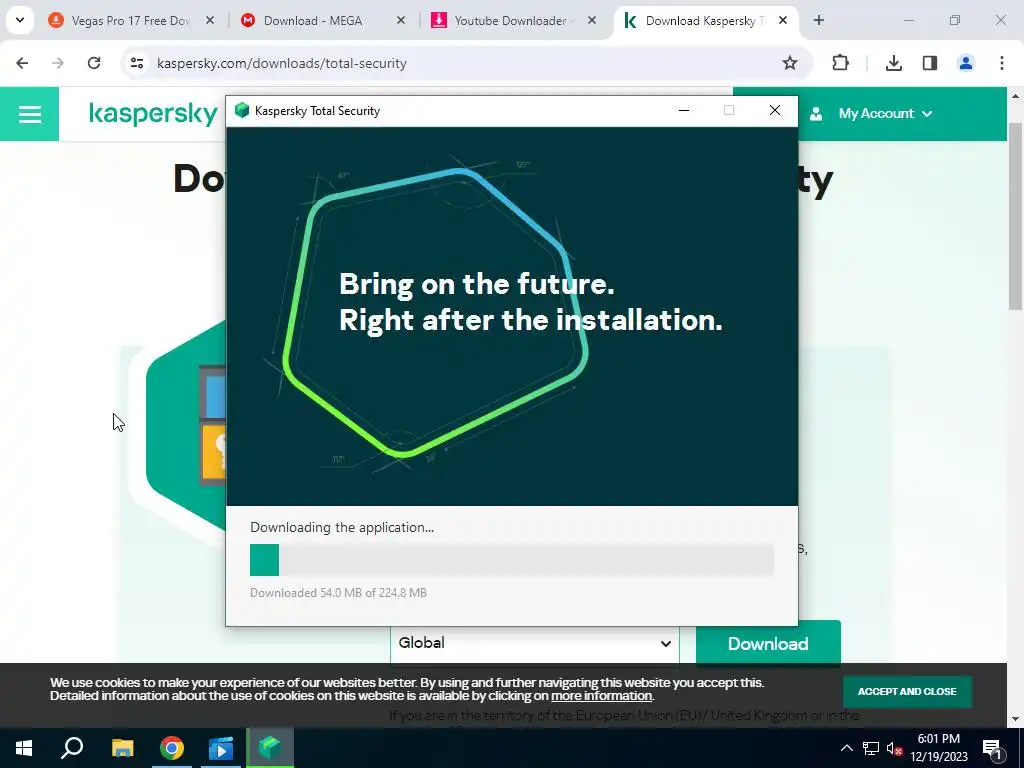The image size is (1024, 768).
Task: Open the Chrome profile menu
Action: (966, 63)
